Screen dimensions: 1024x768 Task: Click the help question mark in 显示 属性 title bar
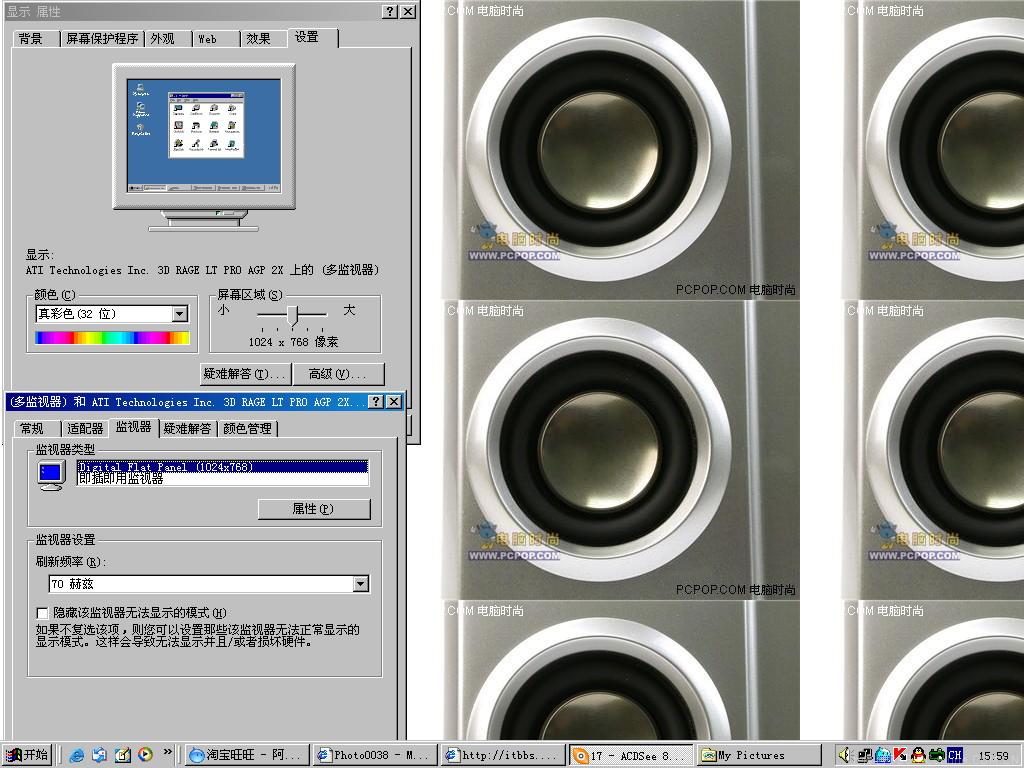point(389,12)
